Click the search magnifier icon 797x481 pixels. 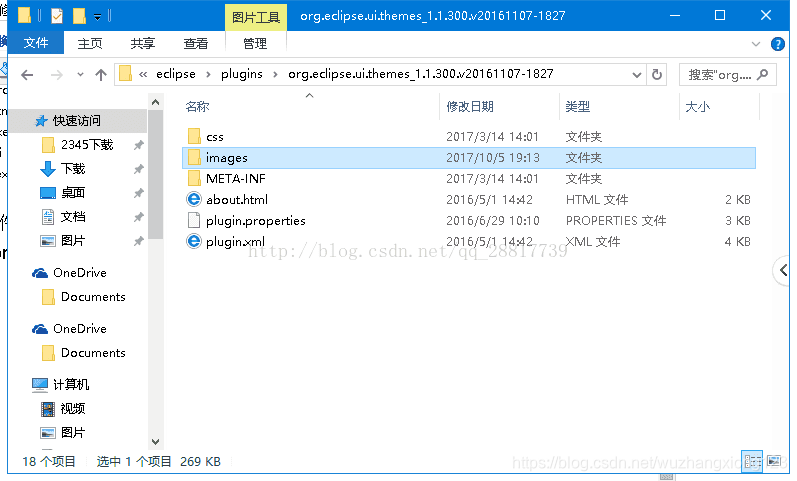click(x=762, y=75)
